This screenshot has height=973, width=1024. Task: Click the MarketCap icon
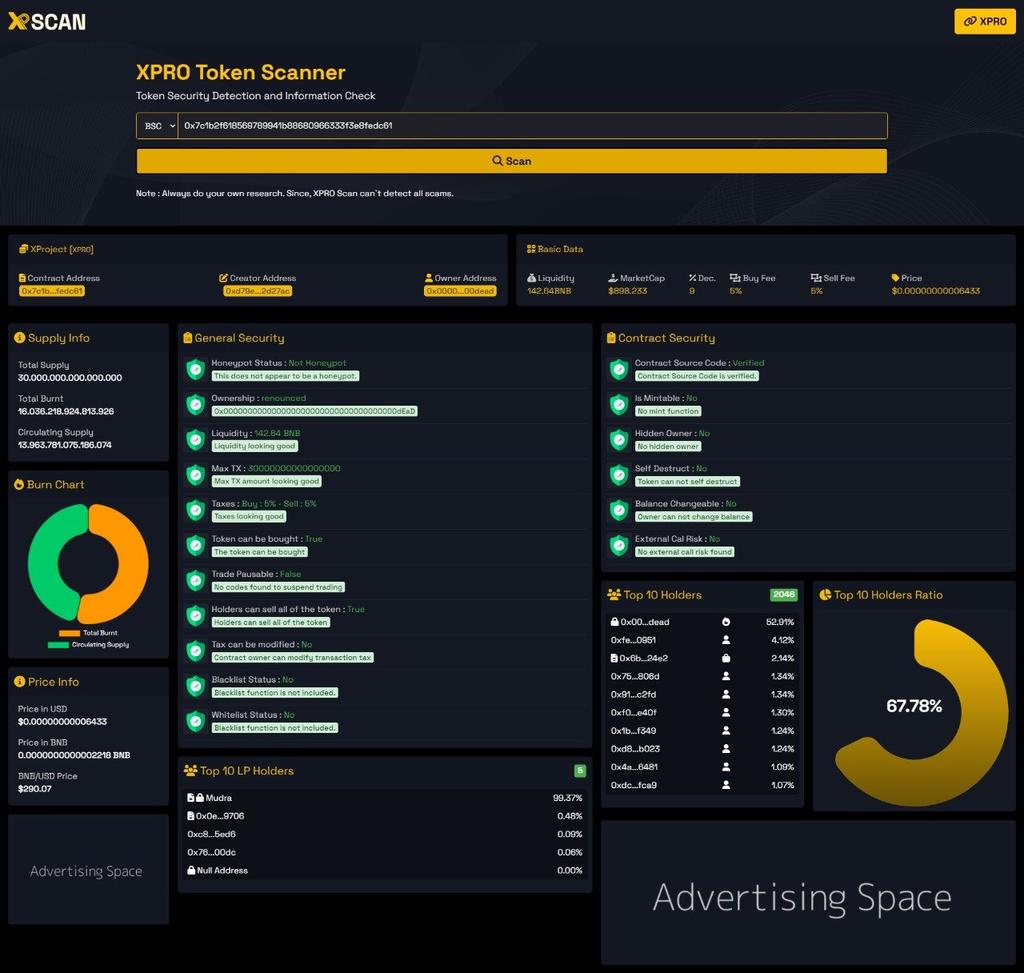tap(613, 278)
